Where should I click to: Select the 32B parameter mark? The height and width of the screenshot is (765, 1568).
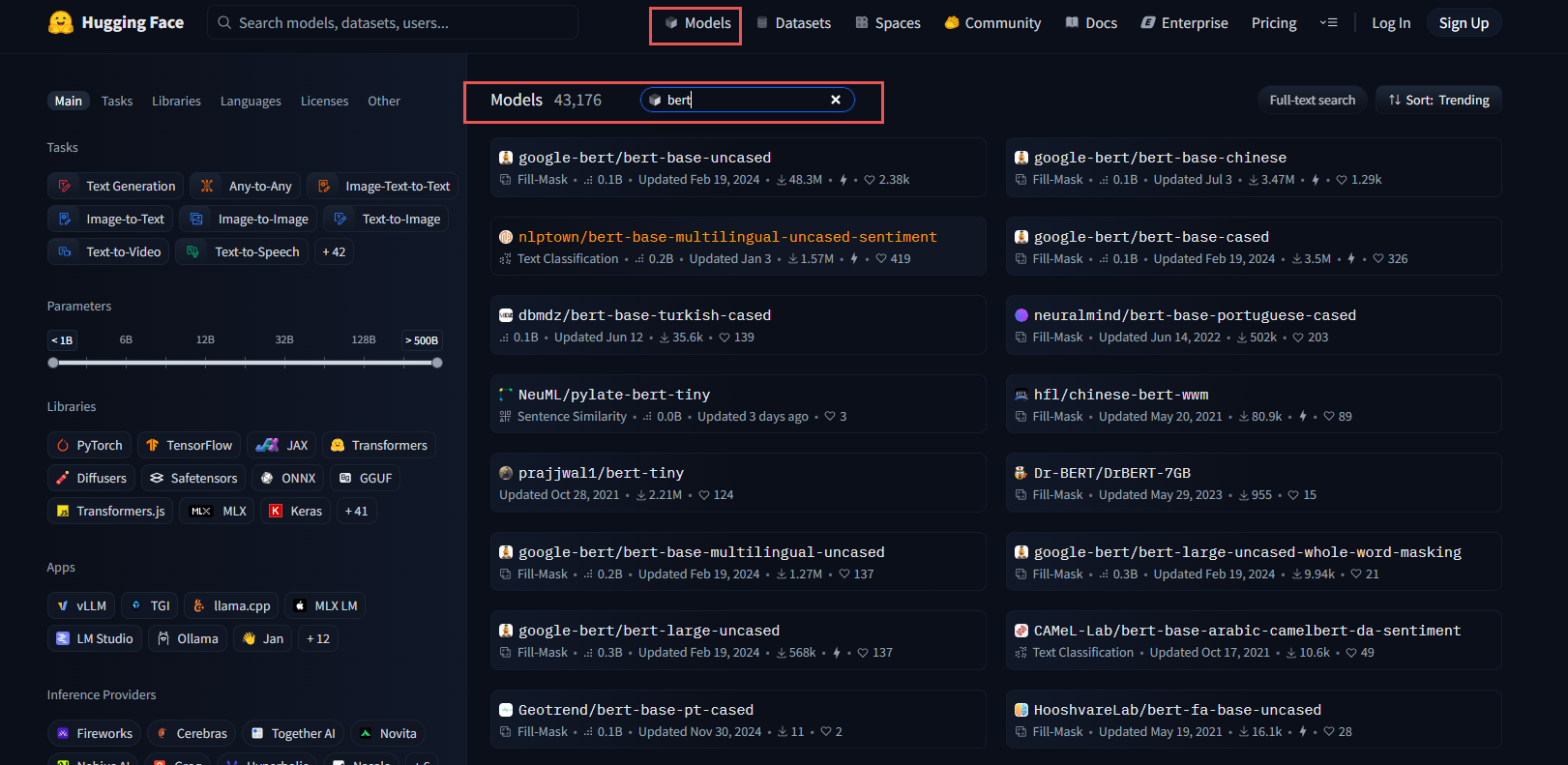point(284,339)
